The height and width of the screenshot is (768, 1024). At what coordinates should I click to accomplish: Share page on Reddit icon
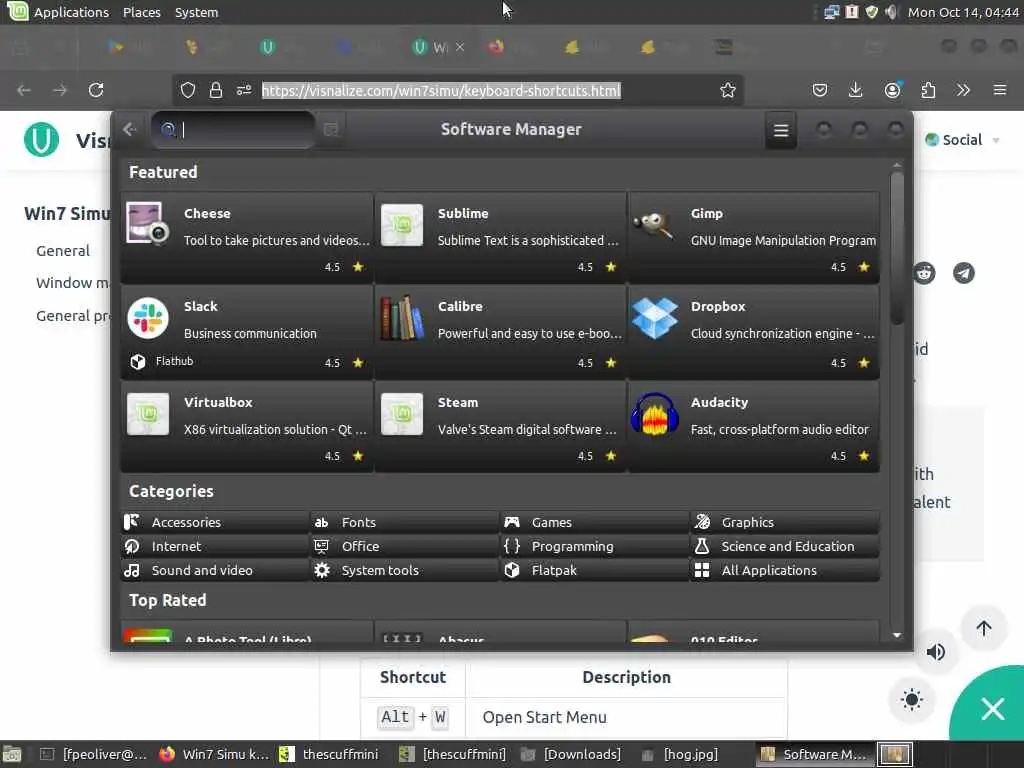924,273
